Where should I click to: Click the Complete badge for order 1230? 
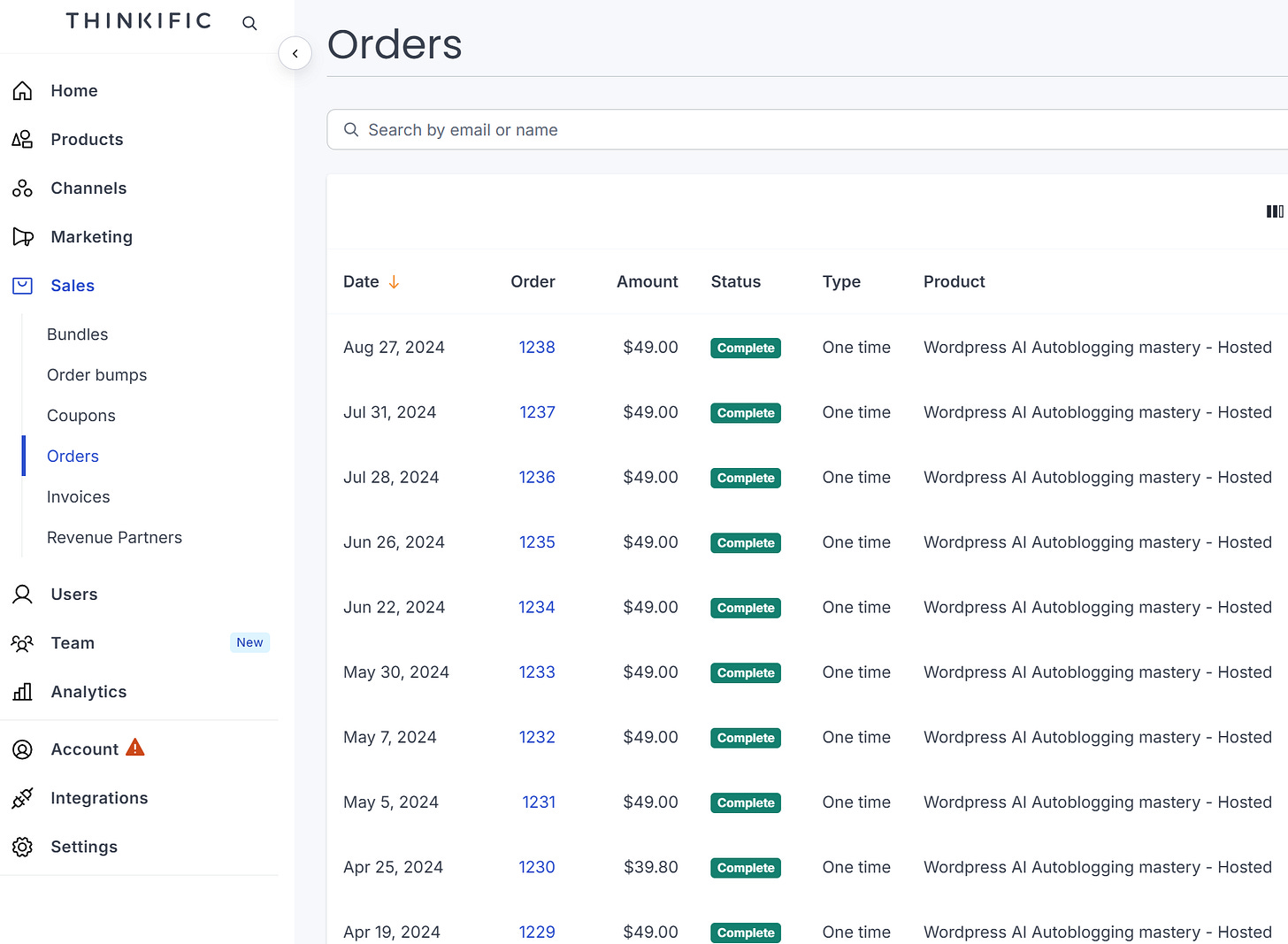coord(746,868)
